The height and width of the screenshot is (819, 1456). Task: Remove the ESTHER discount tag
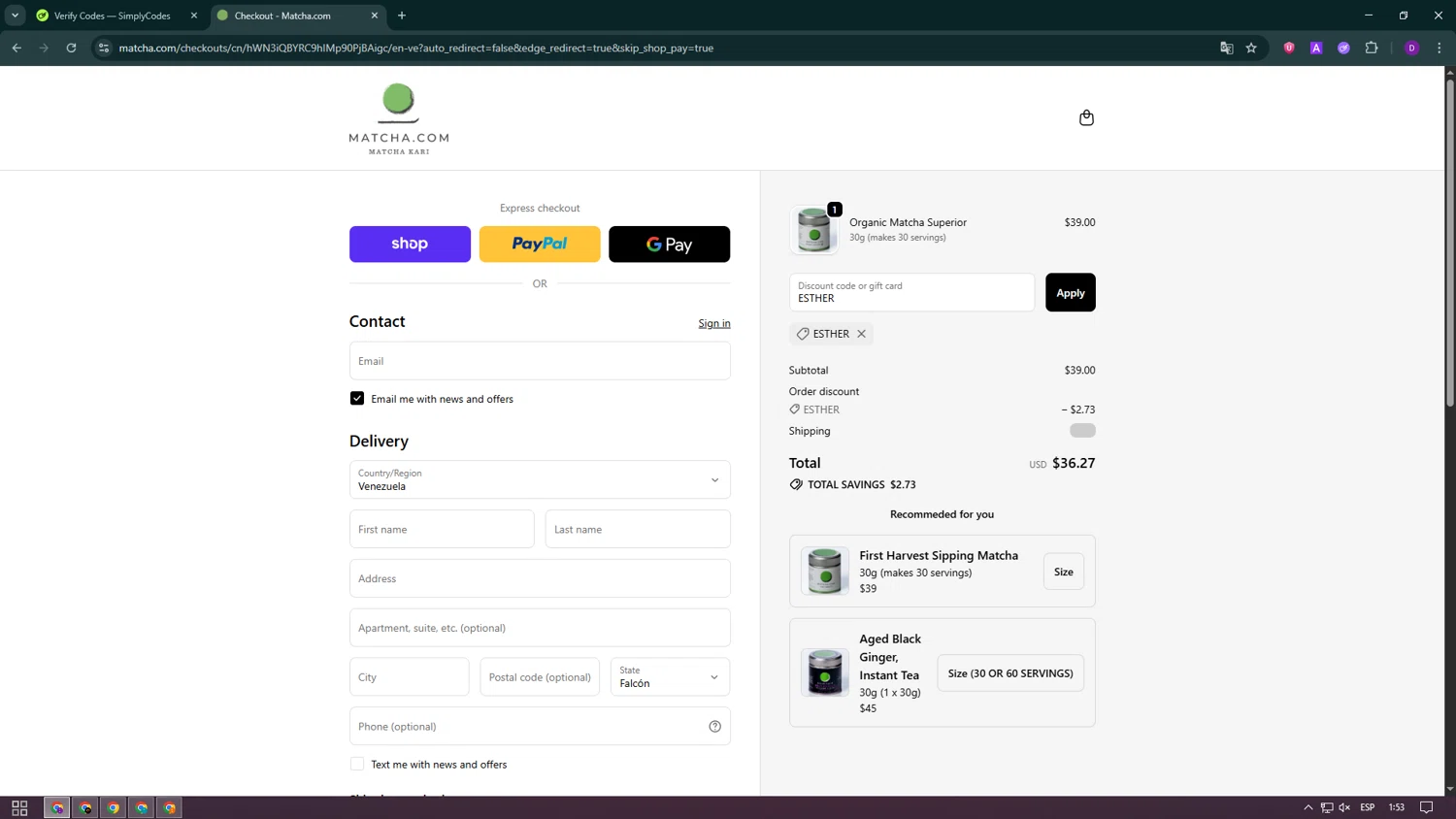(861, 334)
